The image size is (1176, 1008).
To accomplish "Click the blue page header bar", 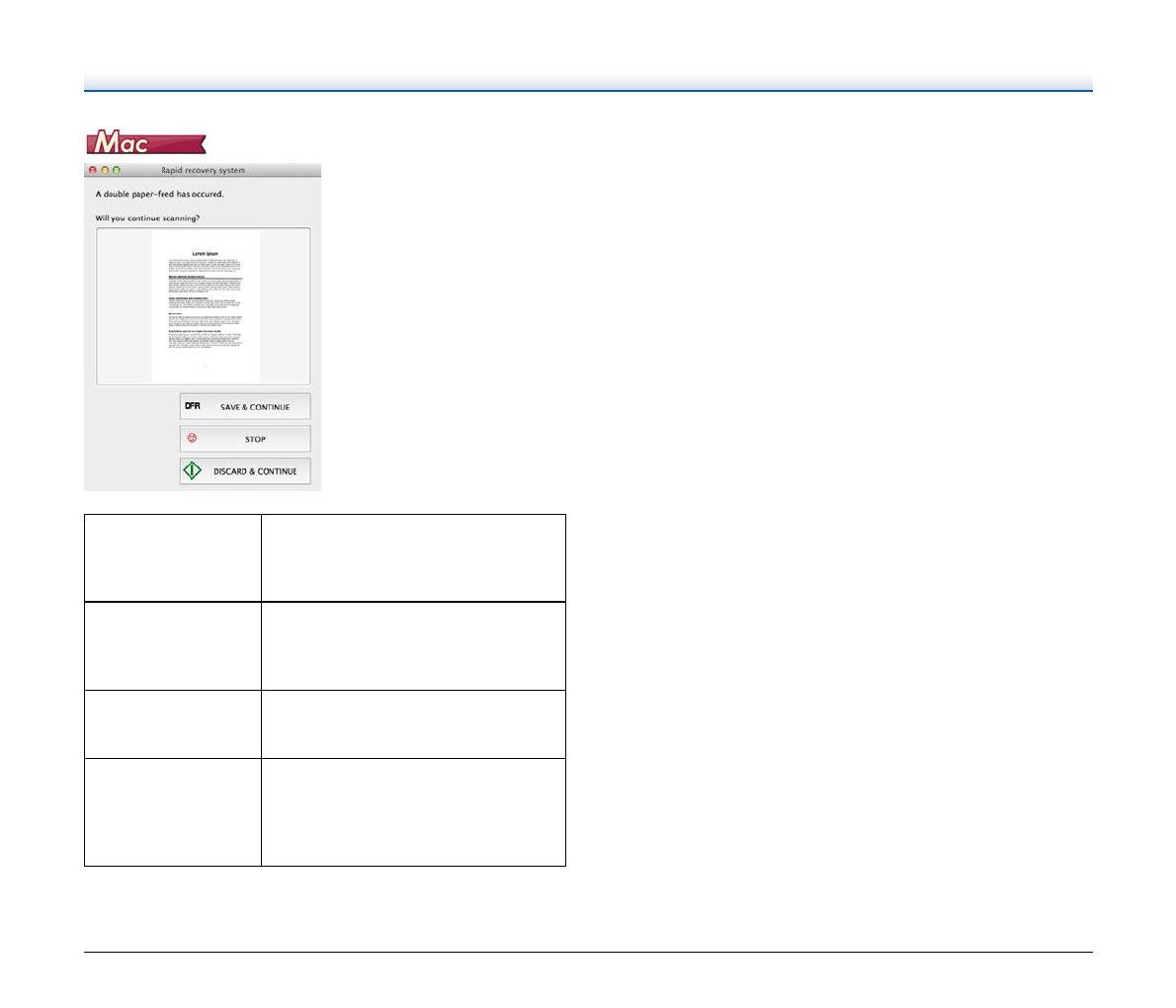I will pyautogui.click(x=588, y=82).
